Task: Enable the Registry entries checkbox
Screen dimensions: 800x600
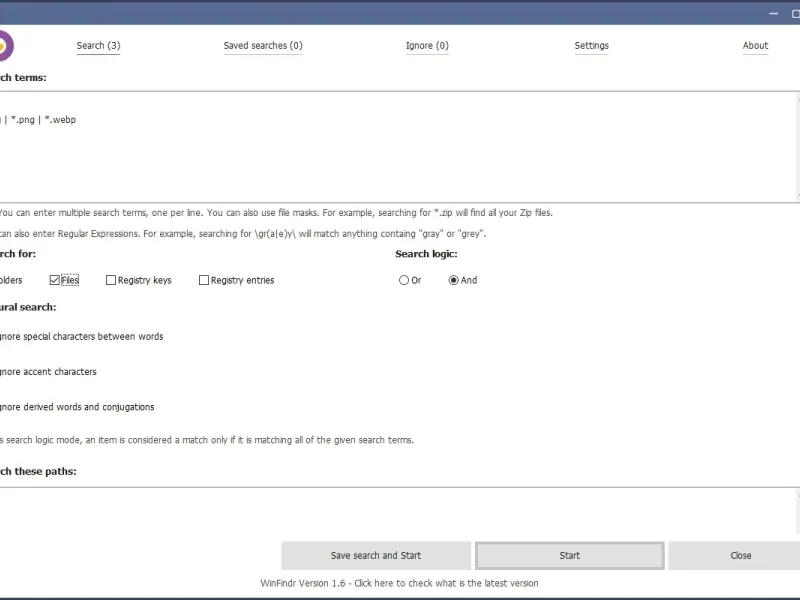Action: [x=204, y=280]
